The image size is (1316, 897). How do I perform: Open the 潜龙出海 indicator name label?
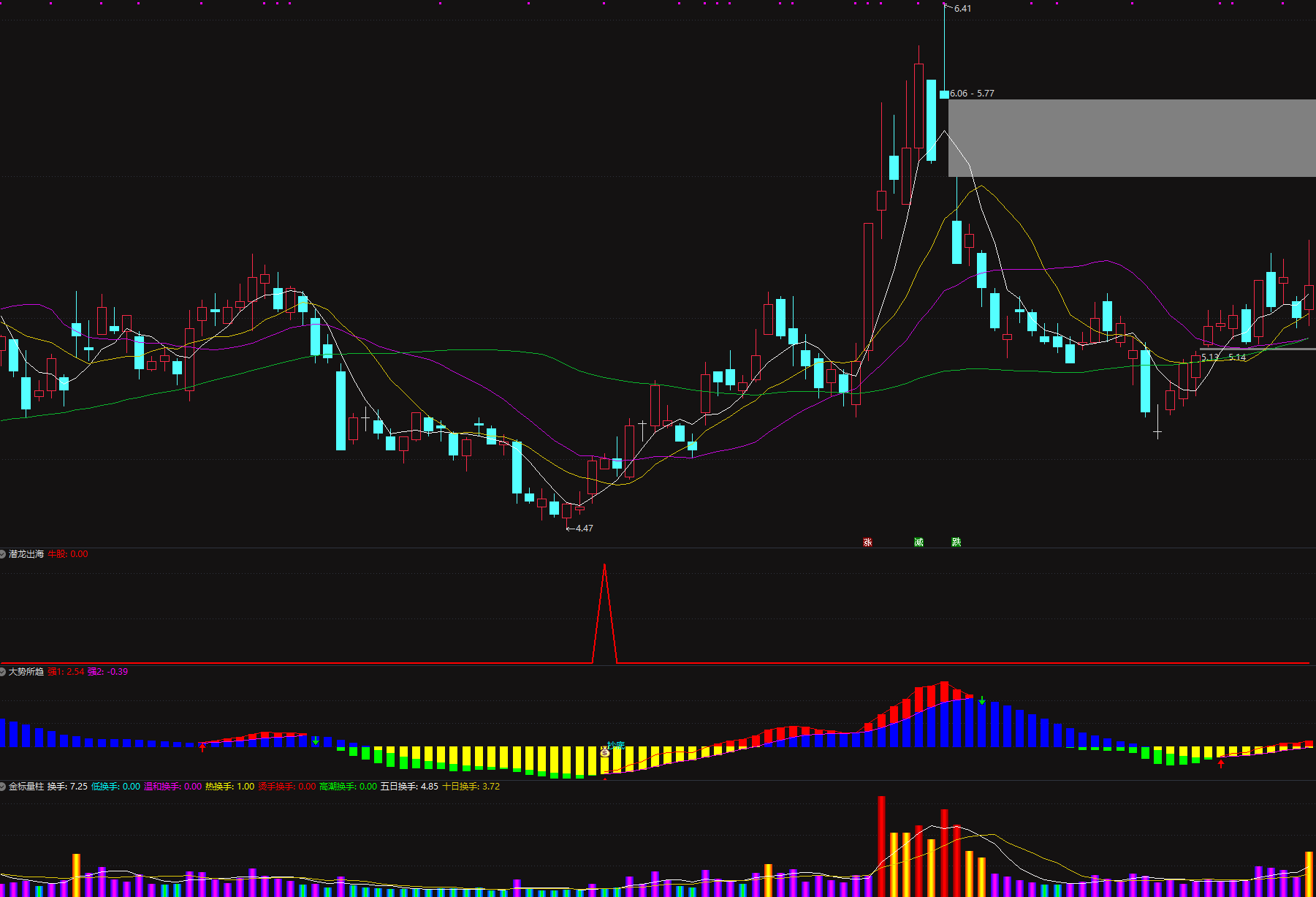tap(26, 554)
